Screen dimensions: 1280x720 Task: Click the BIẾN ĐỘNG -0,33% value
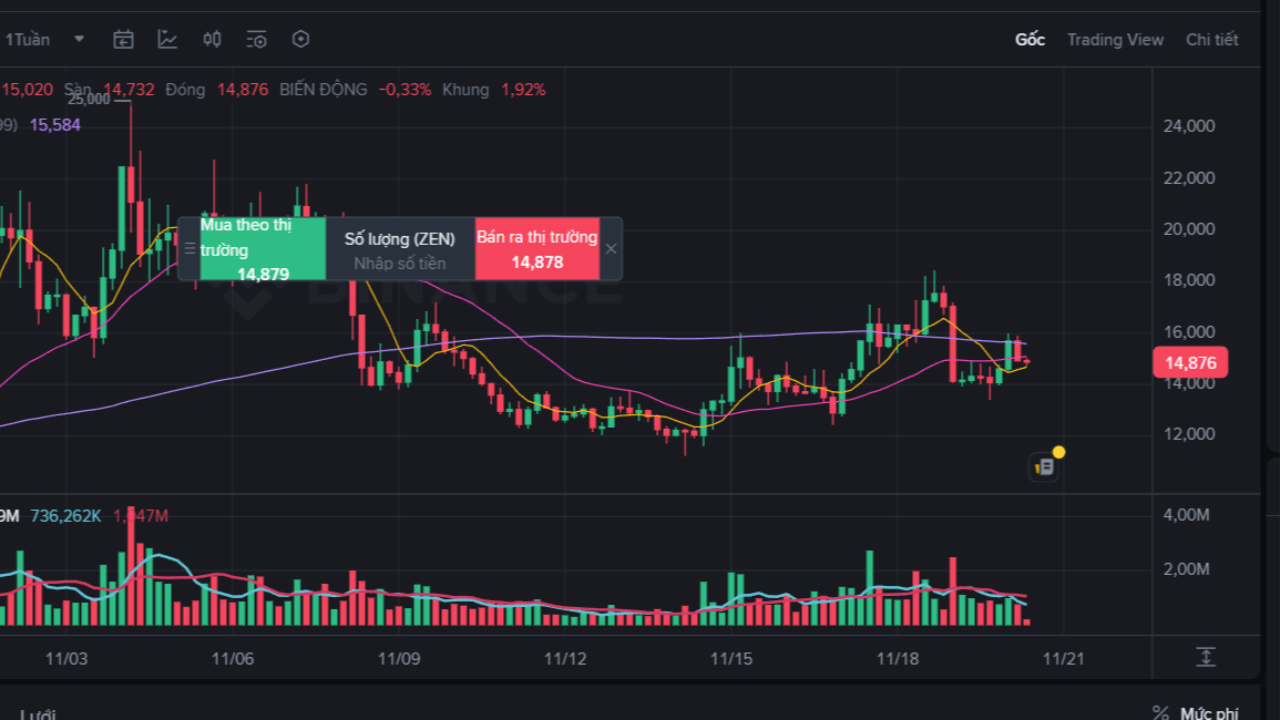(x=355, y=89)
